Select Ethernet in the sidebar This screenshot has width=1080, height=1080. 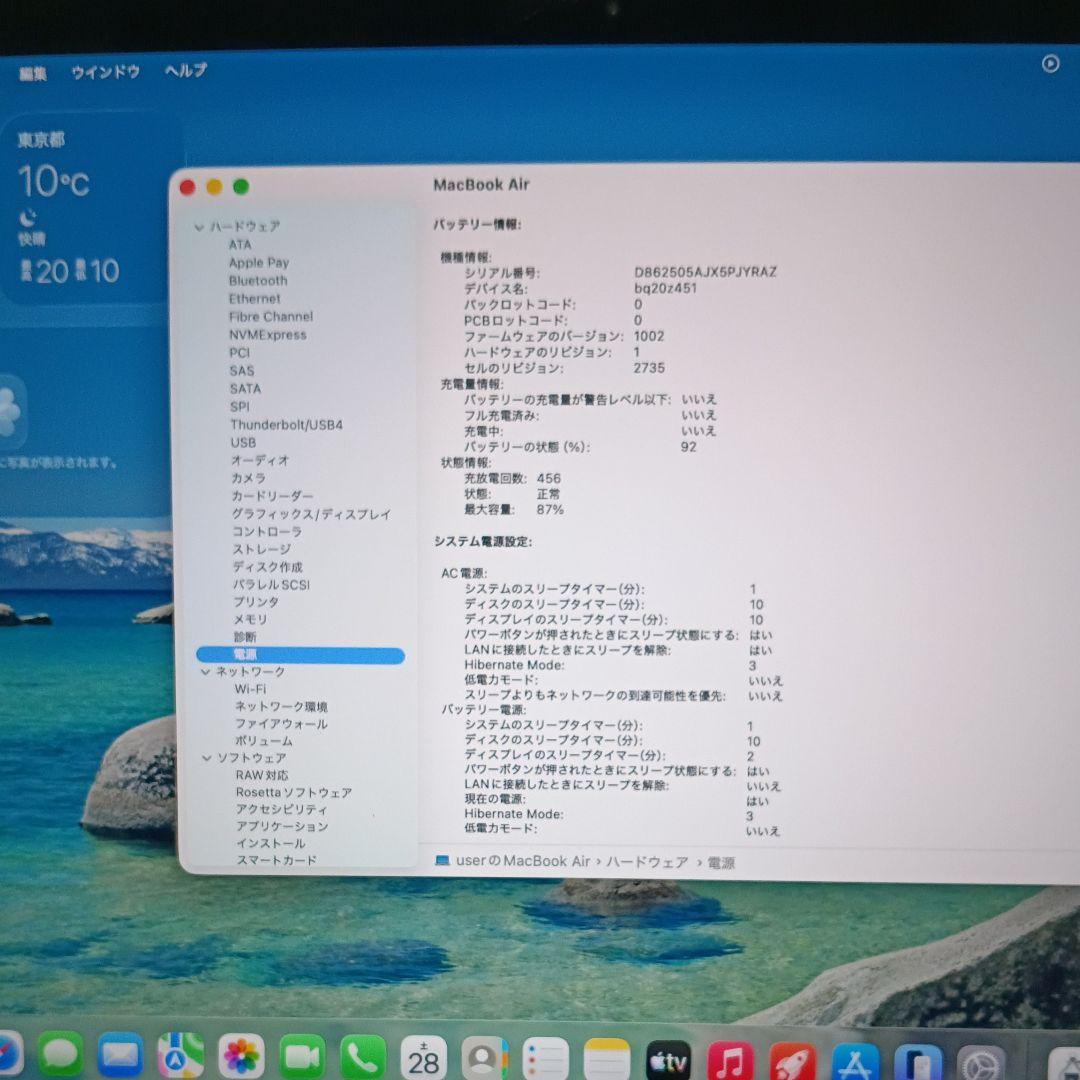tap(254, 298)
